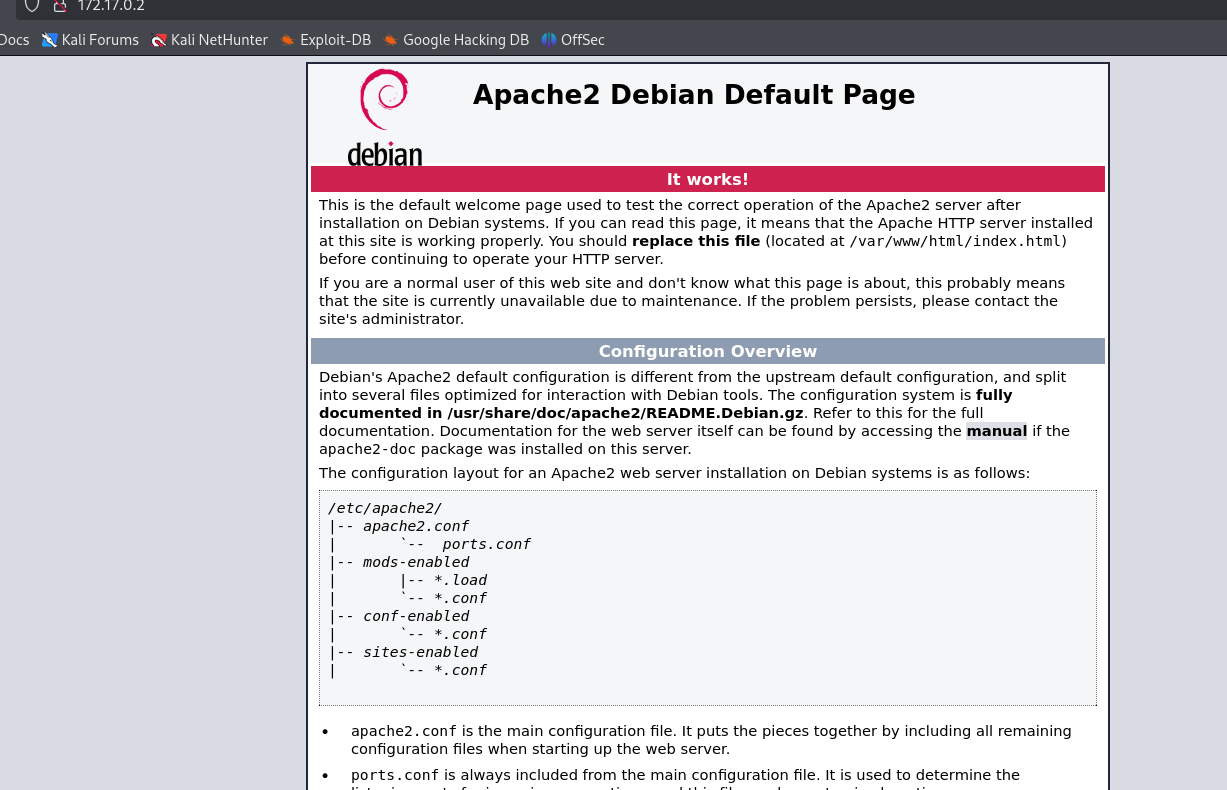Click the apache2-doc package name text

pyautogui.click(x=367, y=449)
